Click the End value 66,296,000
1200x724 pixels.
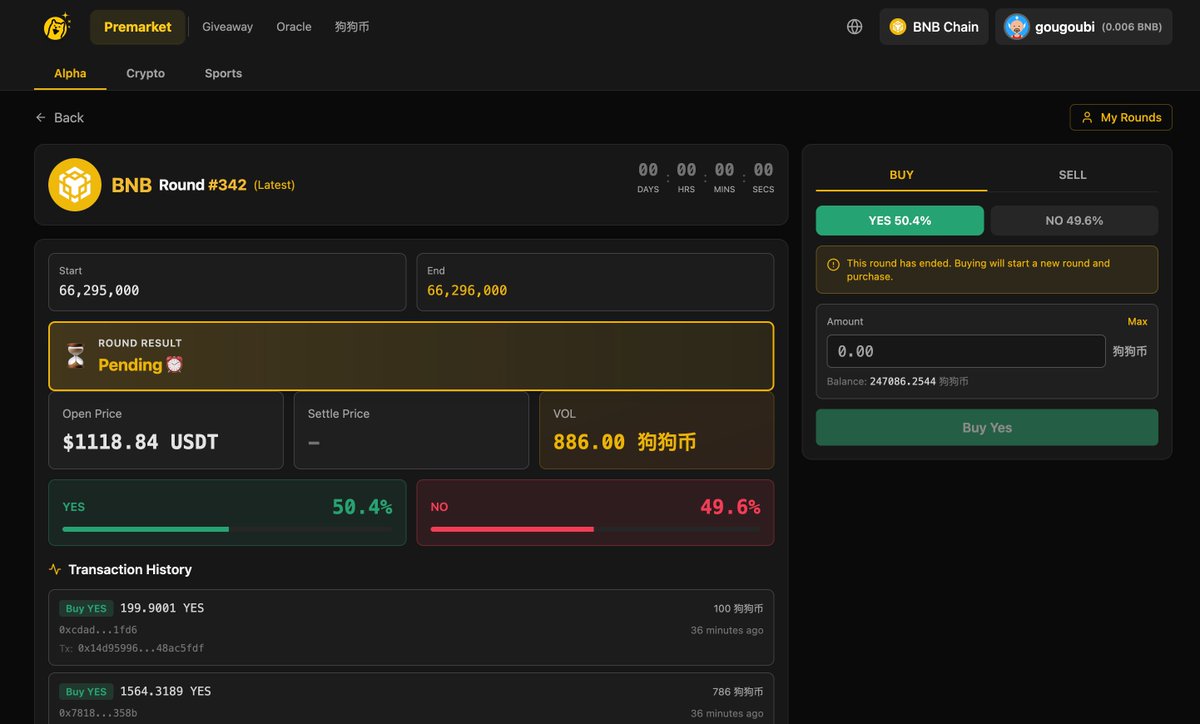click(x=467, y=290)
